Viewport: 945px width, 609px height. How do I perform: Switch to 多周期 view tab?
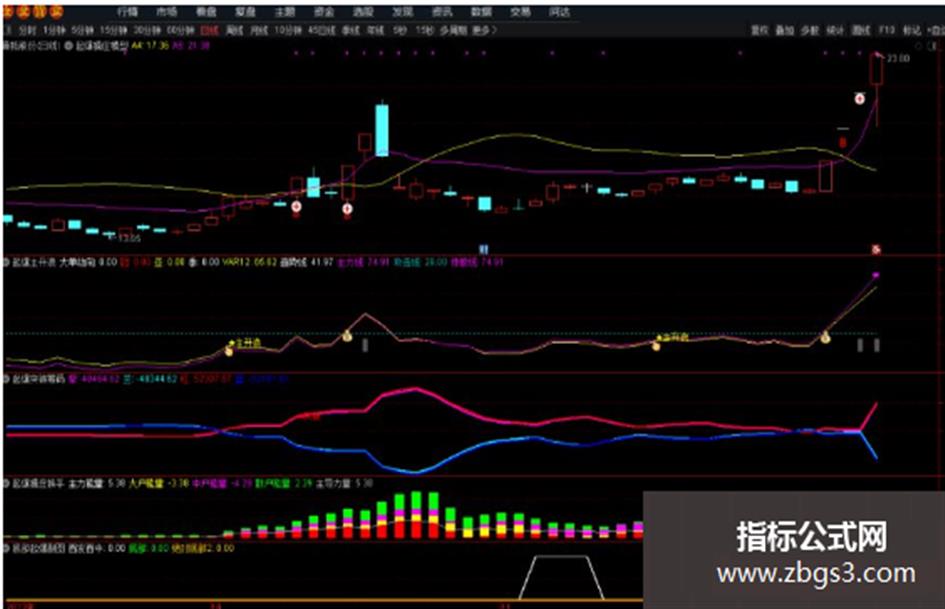pyautogui.click(x=453, y=30)
